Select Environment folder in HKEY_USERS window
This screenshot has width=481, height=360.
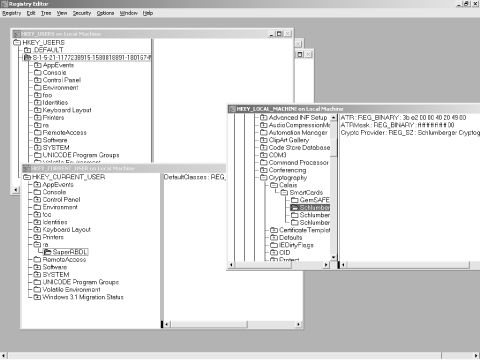pos(60,87)
